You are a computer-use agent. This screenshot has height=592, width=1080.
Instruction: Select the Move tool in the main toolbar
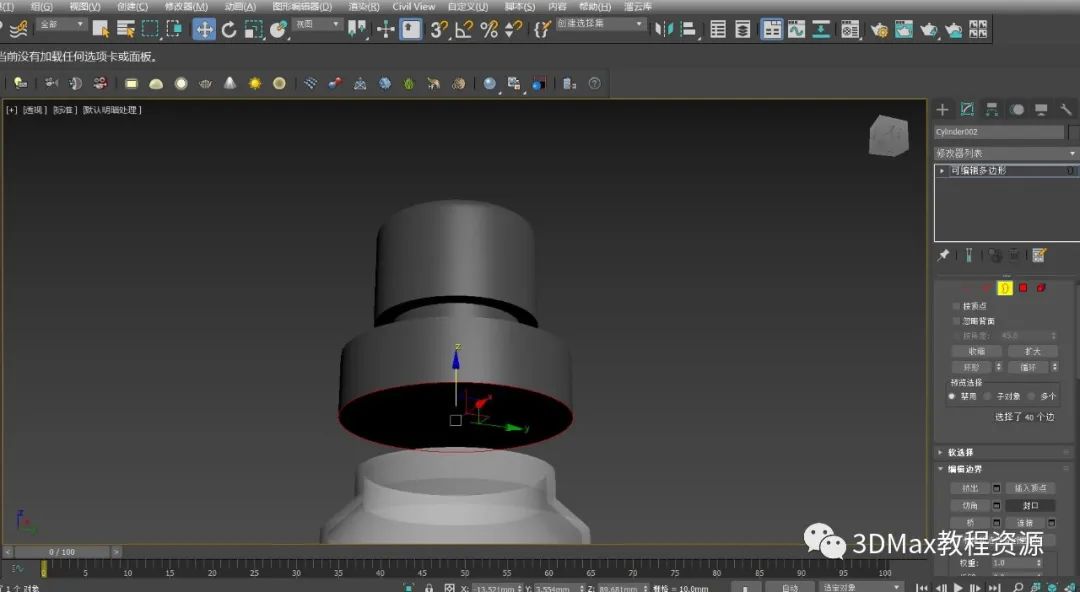click(x=204, y=29)
